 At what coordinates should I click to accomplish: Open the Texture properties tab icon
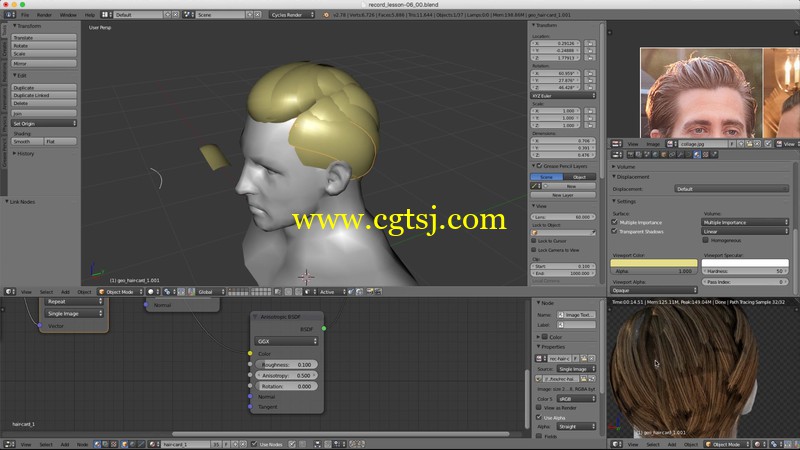pyautogui.click(x=706, y=155)
